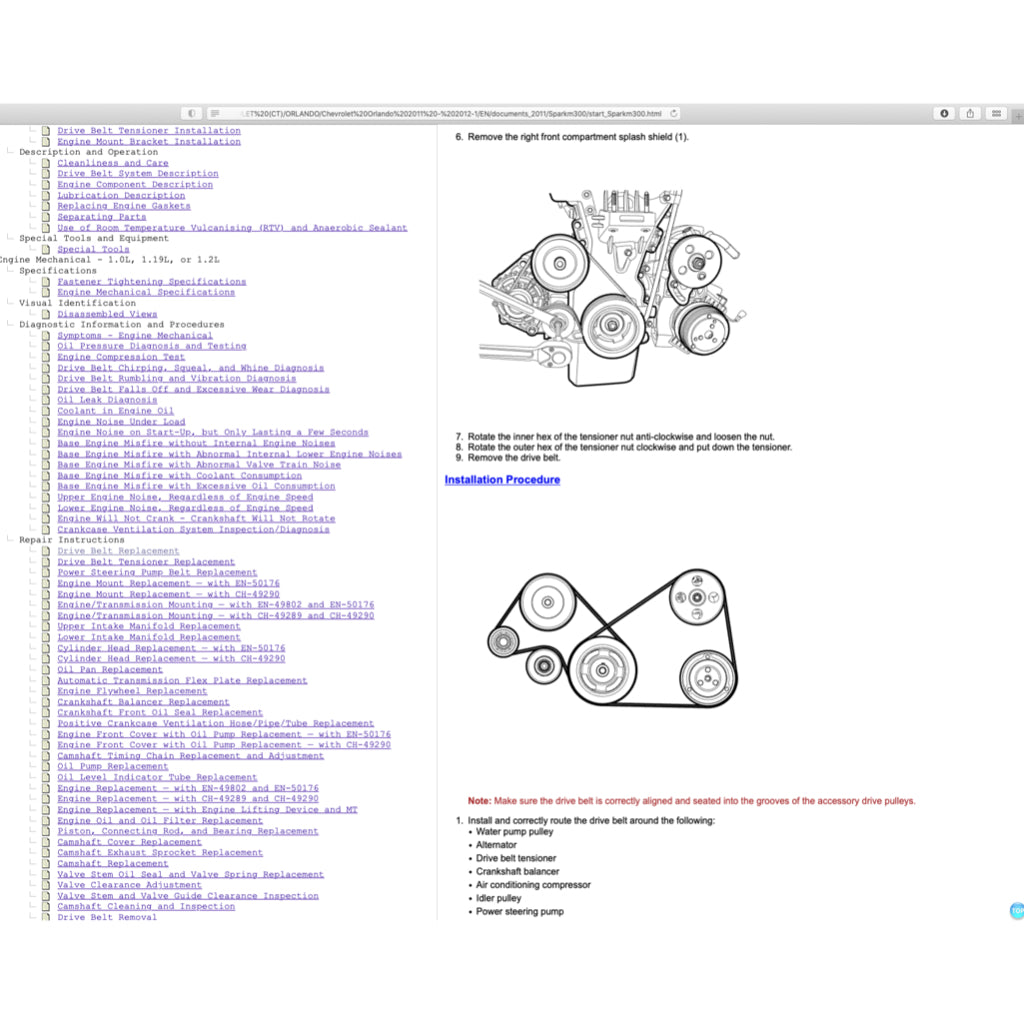Open the Oil Leak Diagnosis topic
The width and height of the screenshot is (1024, 1024).
pos(107,400)
